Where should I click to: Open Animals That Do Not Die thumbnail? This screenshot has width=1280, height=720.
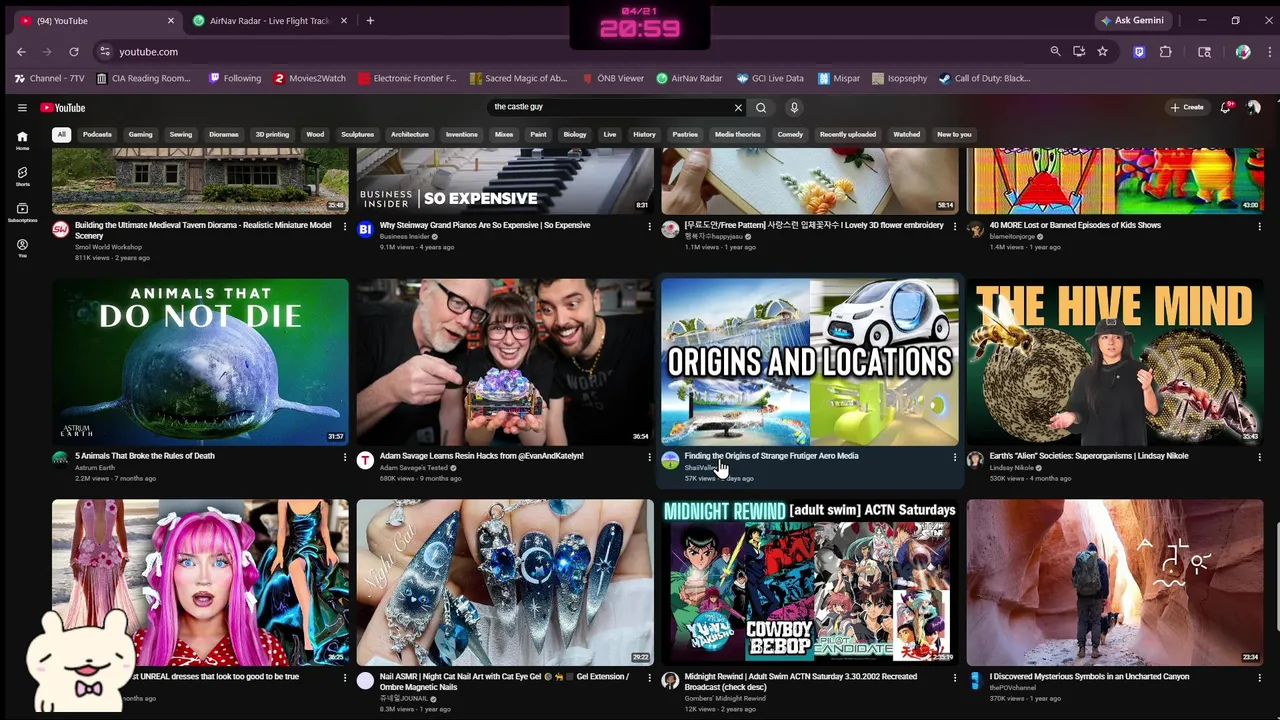pyautogui.click(x=200, y=362)
